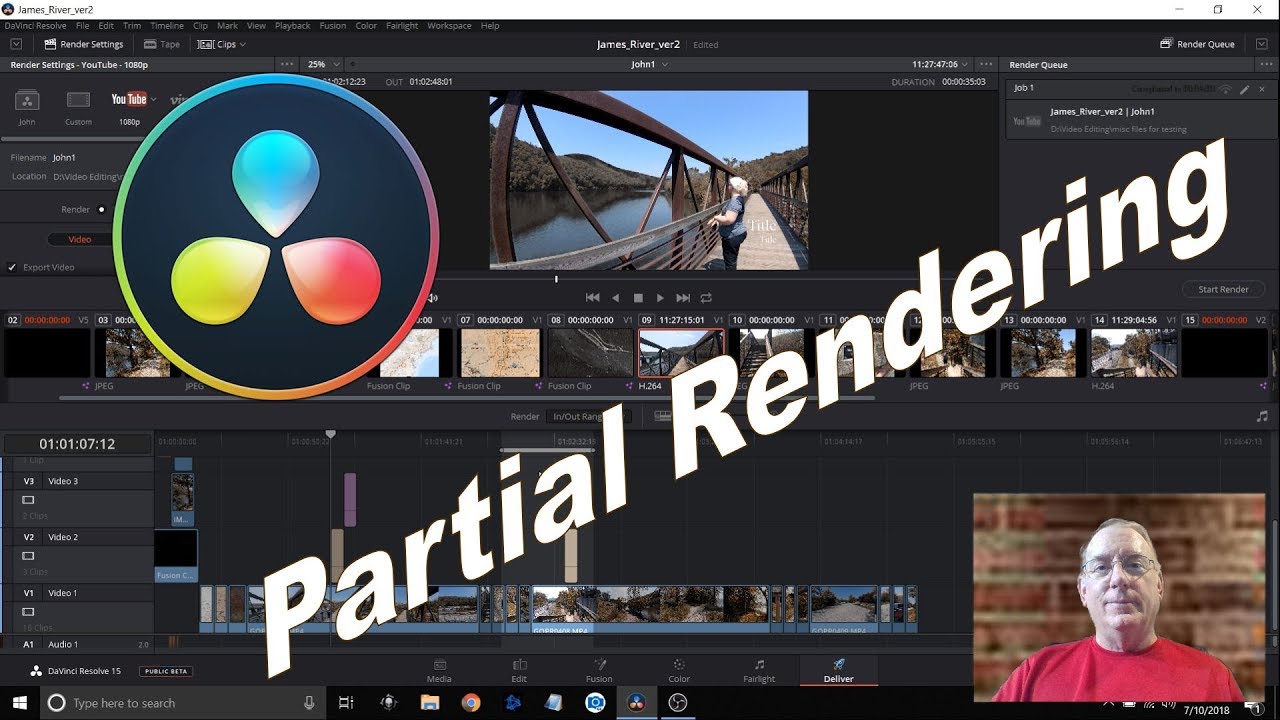The height and width of the screenshot is (720, 1280).
Task: Toggle Video 3 track enable icon
Action: pos(28,500)
